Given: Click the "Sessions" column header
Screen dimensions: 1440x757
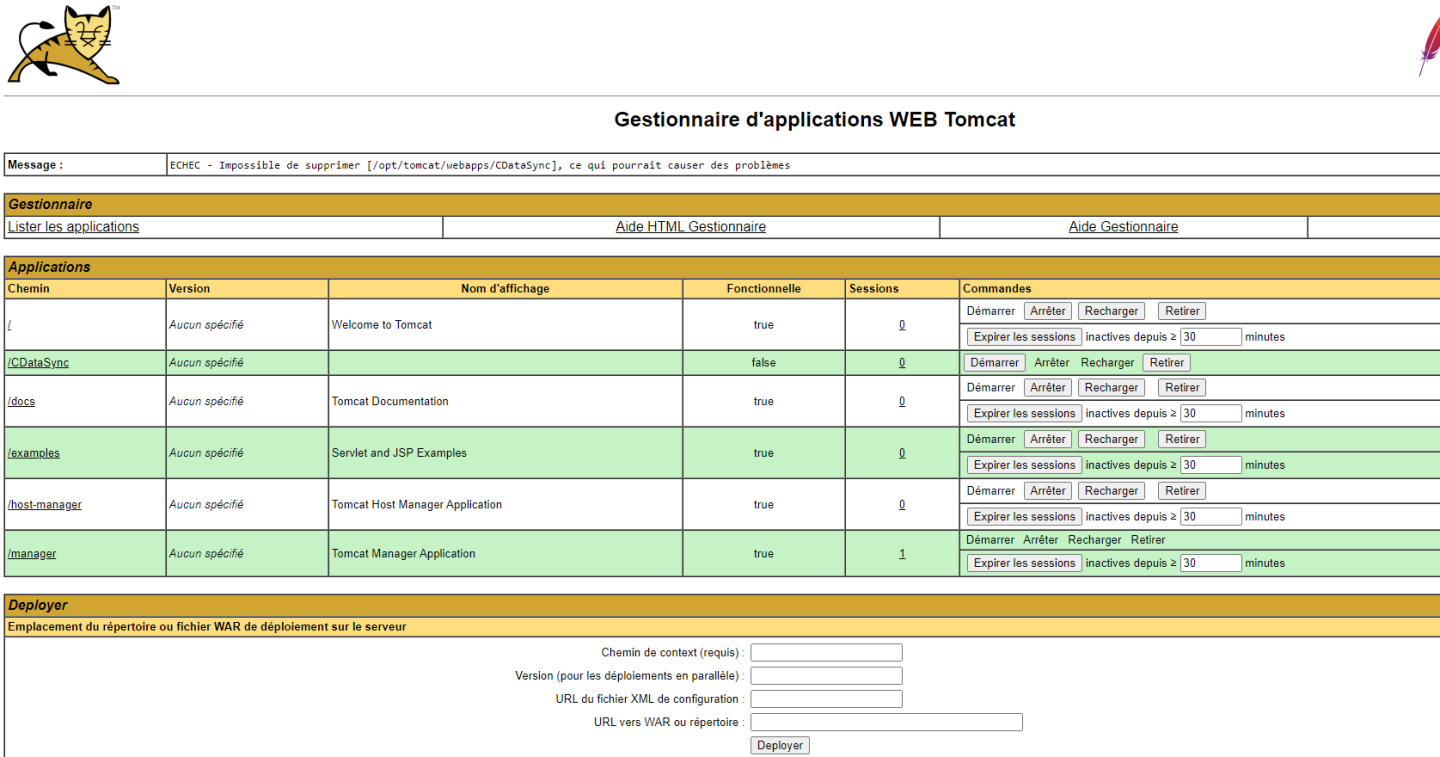Looking at the screenshot, I should pos(874,289).
